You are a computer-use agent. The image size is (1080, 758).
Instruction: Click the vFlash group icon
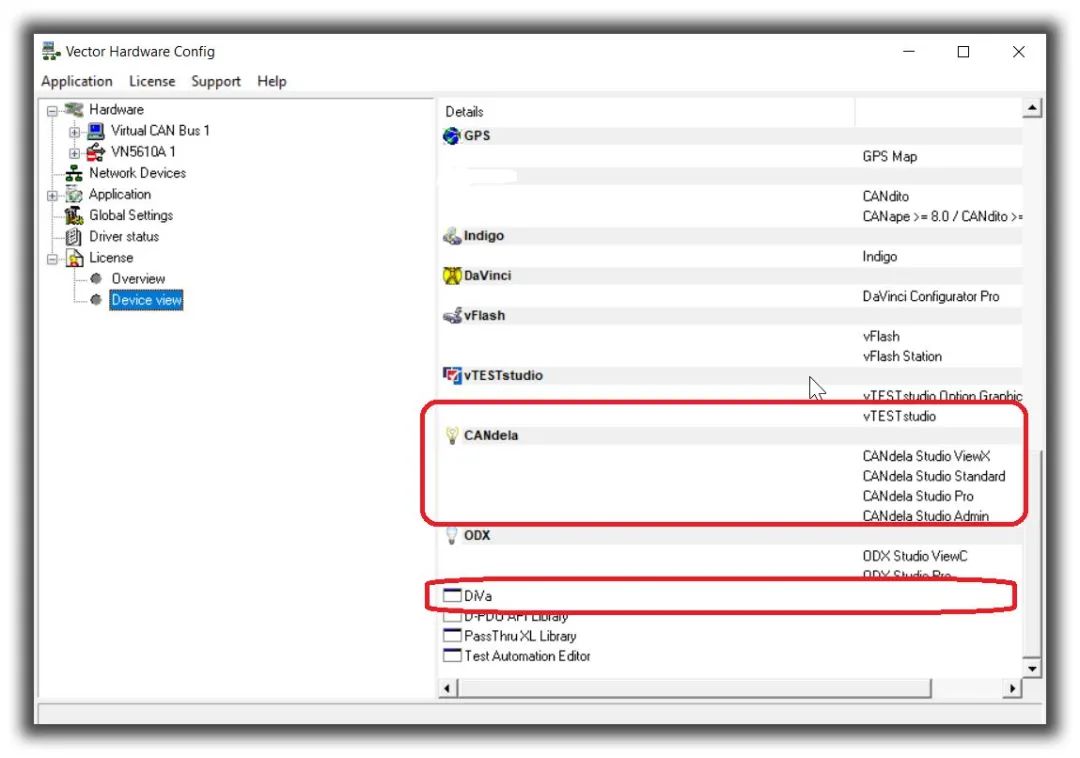tap(452, 315)
